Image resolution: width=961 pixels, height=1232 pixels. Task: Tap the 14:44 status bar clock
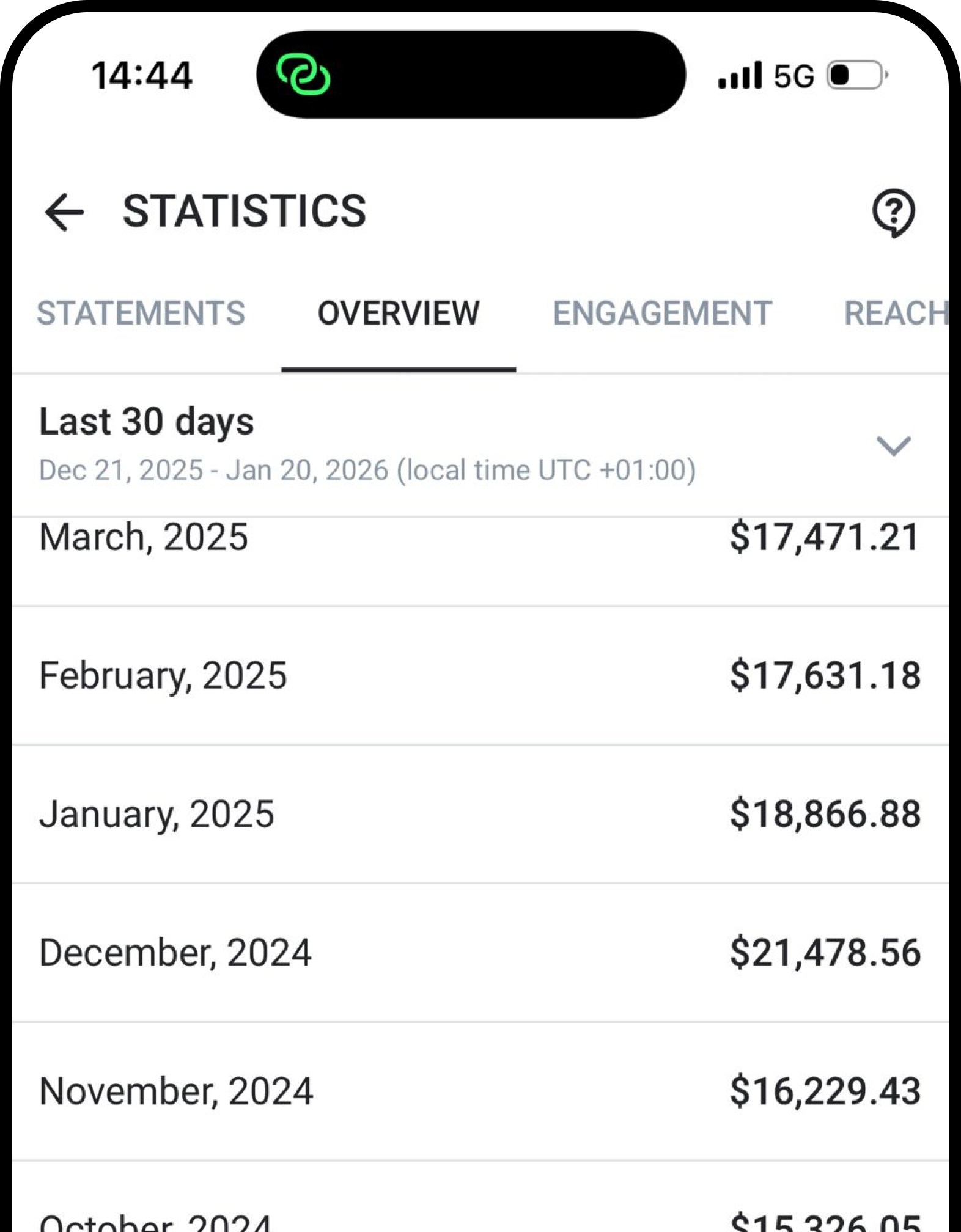[142, 76]
